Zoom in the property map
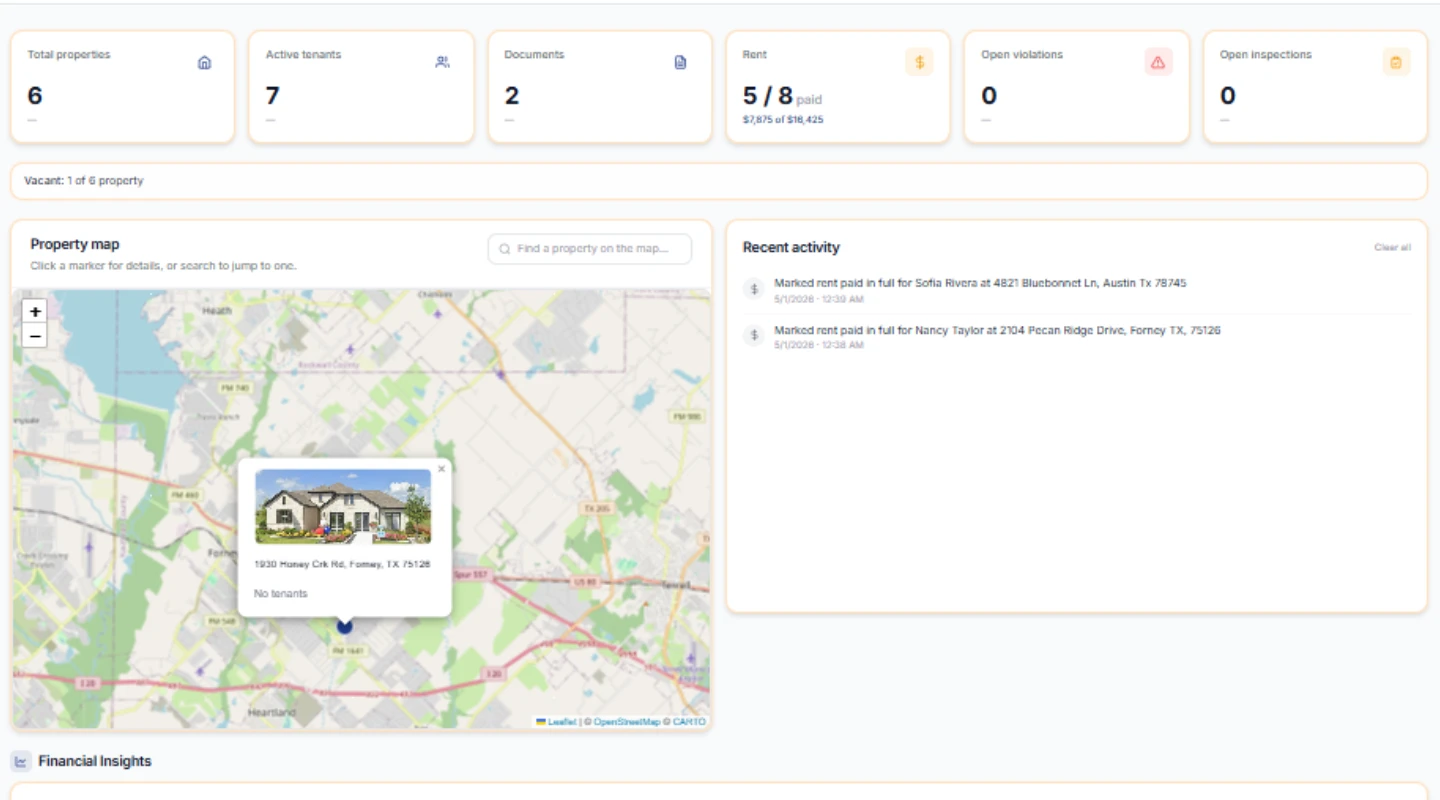Viewport: 1440px width, 800px height. [35, 311]
